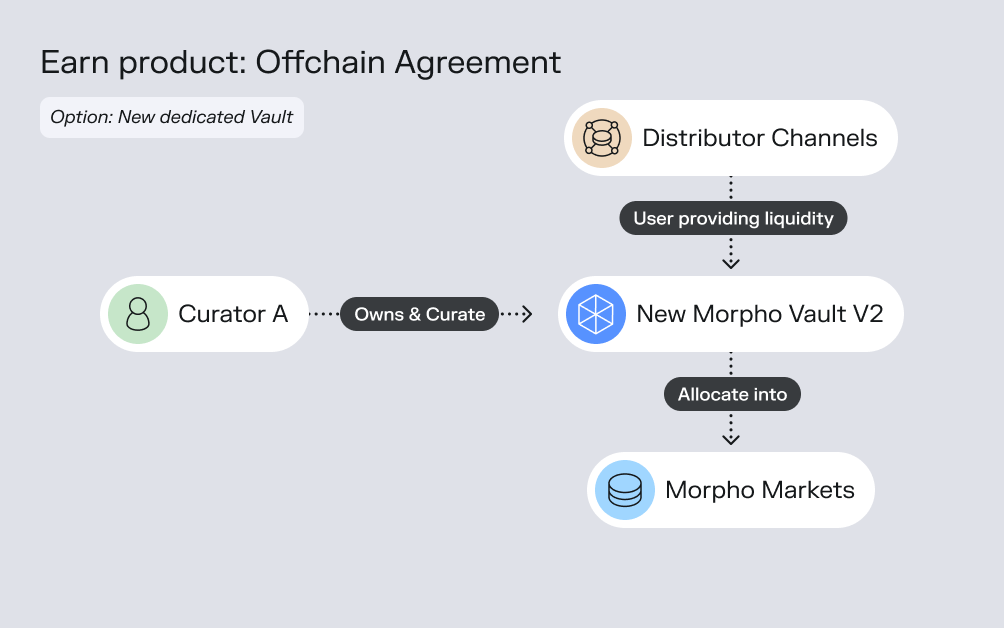Click the Allocate into label
The width and height of the screenshot is (1004, 628).
point(732,394)
